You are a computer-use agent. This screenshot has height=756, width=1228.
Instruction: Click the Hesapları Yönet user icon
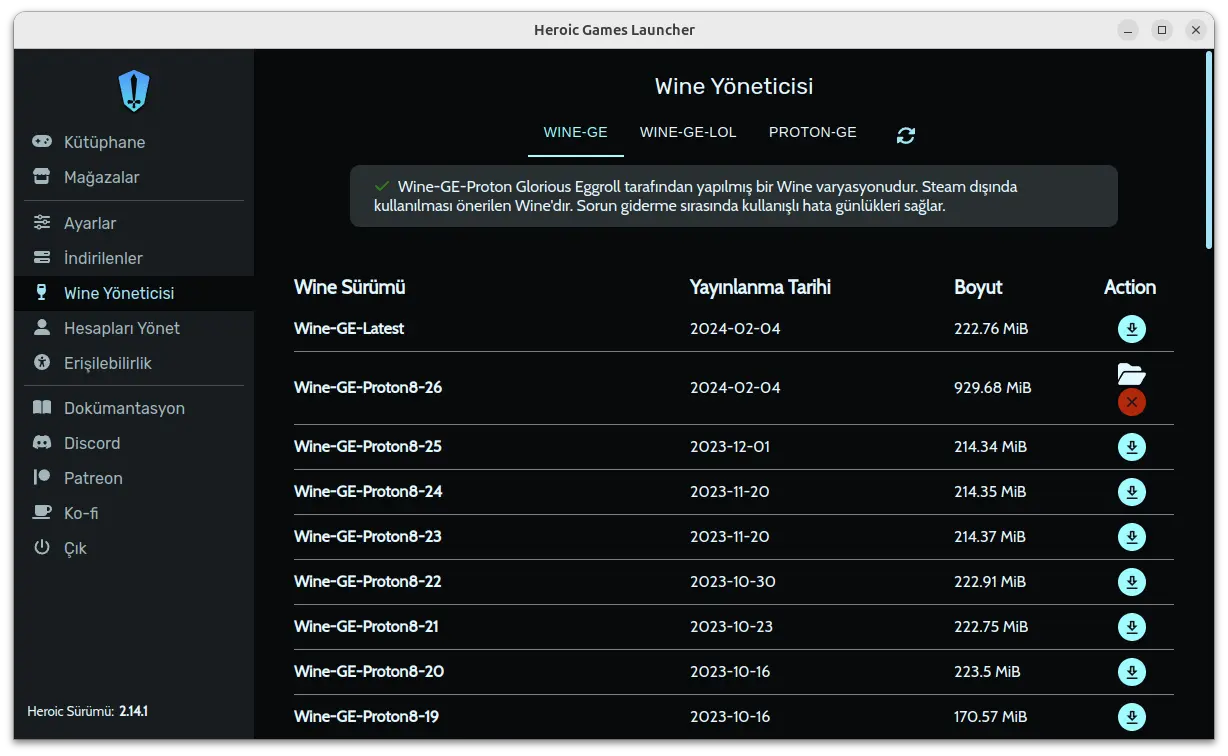coord(42,327)
